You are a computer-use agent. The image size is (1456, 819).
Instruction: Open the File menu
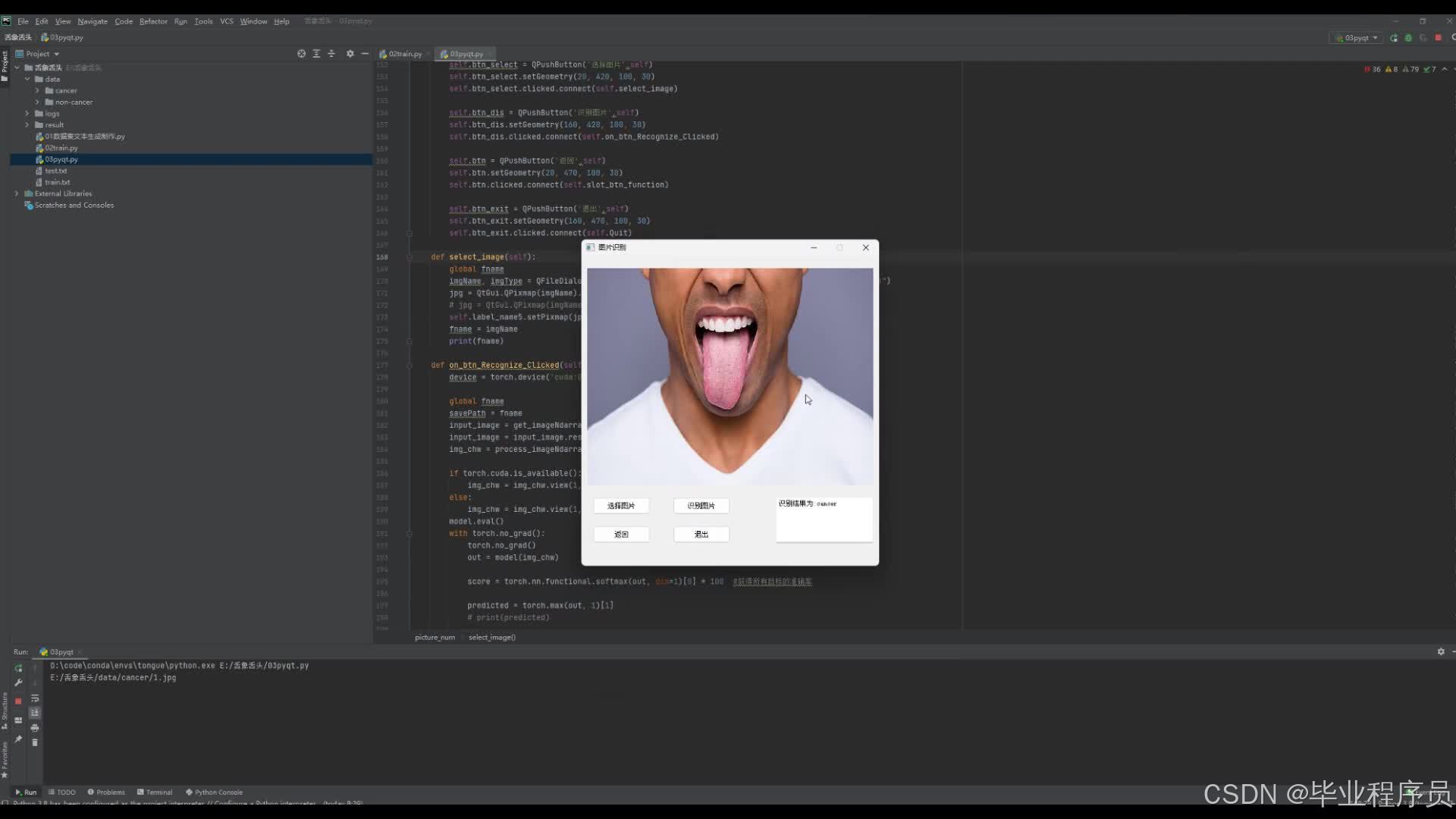[x=23, y=21]
